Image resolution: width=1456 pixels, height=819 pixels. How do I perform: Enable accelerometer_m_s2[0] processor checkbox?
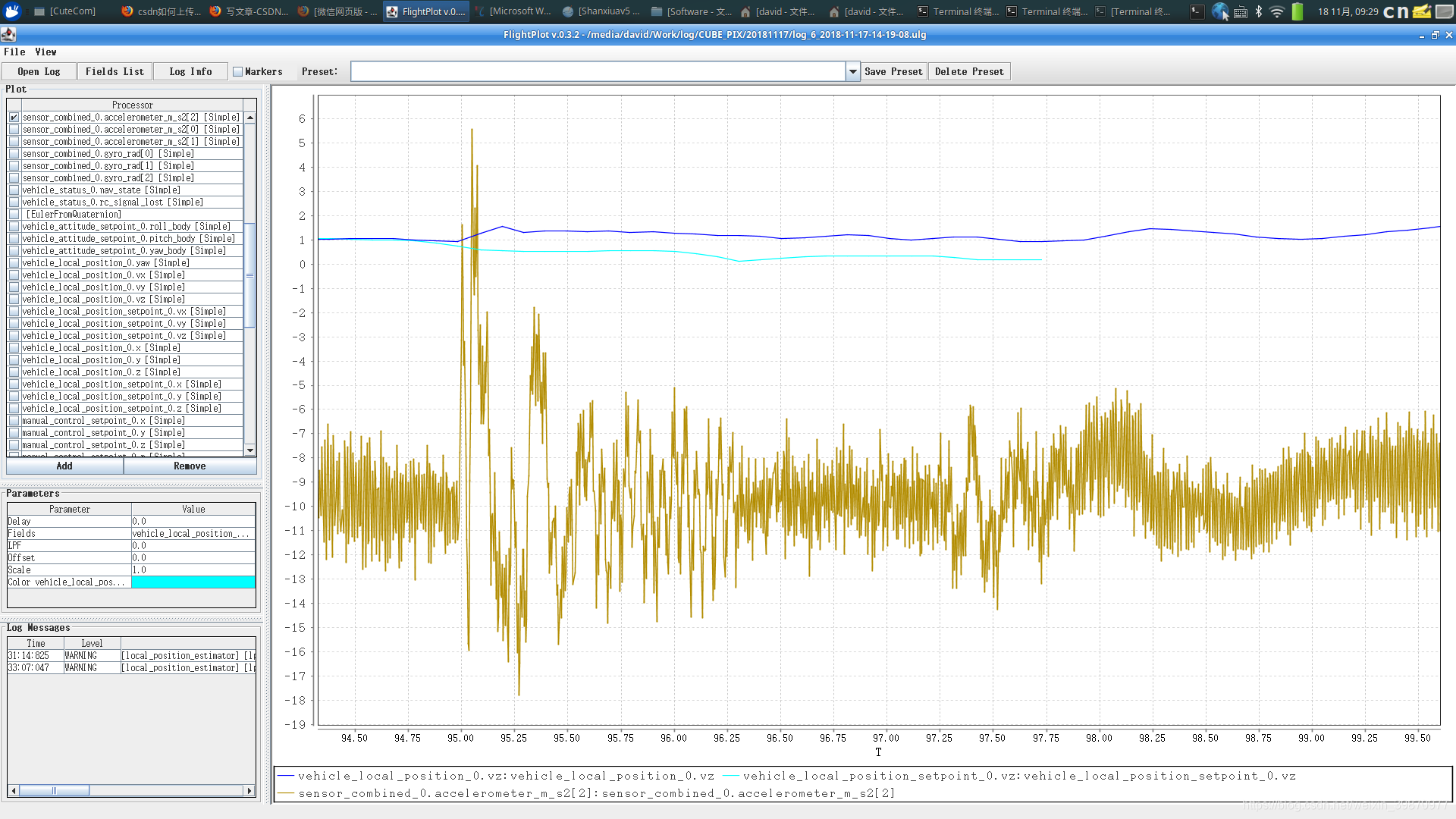pyautogui.click(x=14, y=130)
